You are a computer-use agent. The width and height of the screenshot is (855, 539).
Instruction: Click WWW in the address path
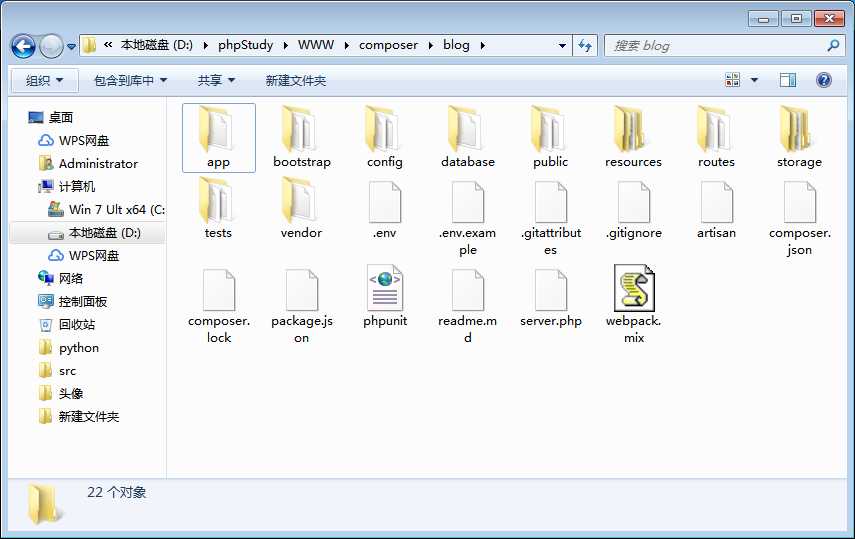[x=316, y=45]
